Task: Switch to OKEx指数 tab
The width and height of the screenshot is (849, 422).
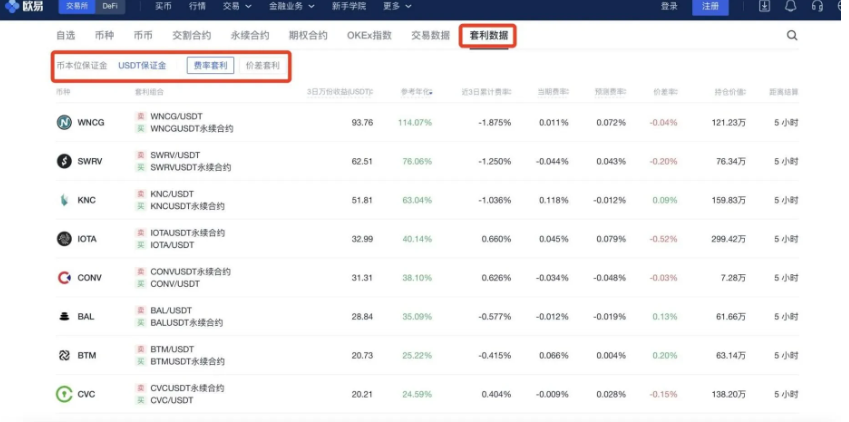Action: point(369,36)
